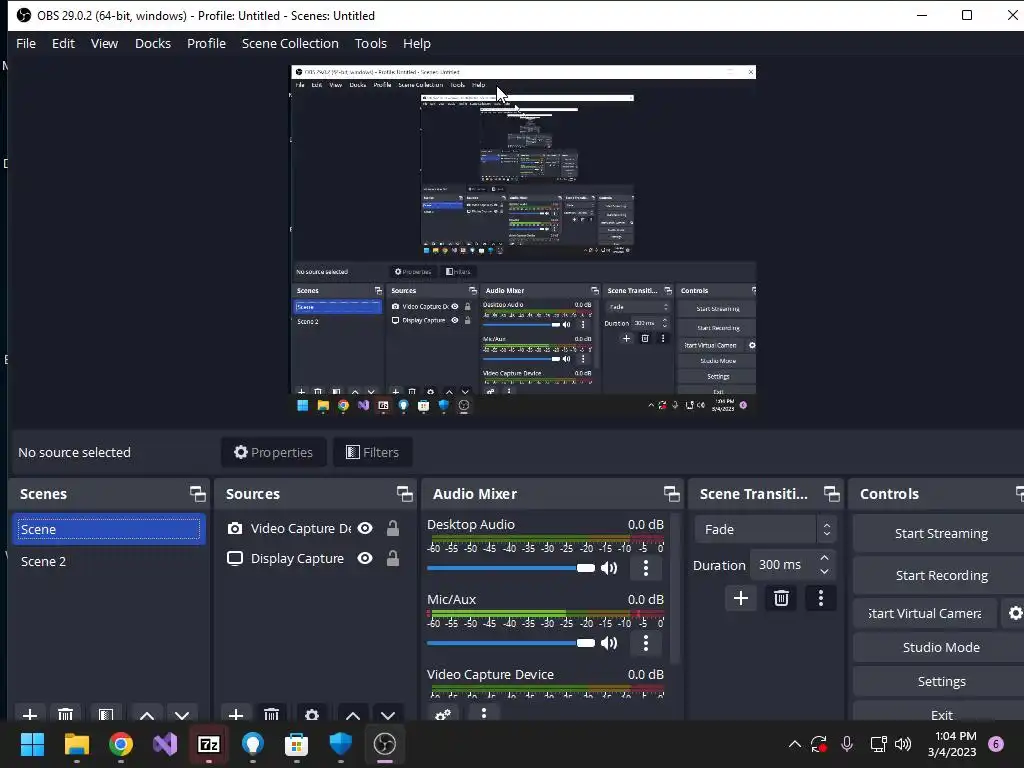The height and width of the screenshot is (768, 1024).
Task: Select the Scene item in Scenes list
Action: pyautogui.click(x=108, y=529)
